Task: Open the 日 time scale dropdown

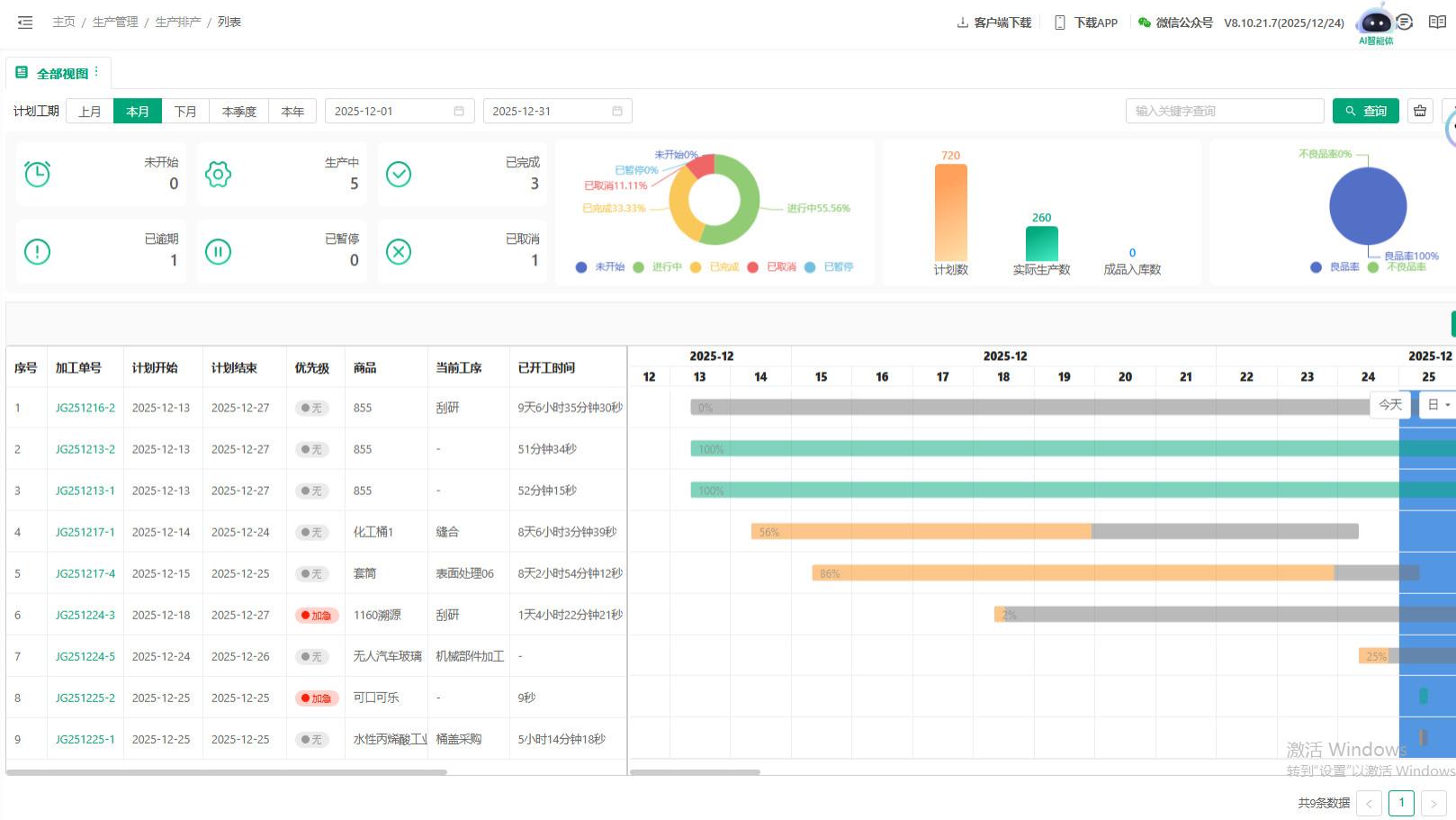Action: coord(1439,405)
